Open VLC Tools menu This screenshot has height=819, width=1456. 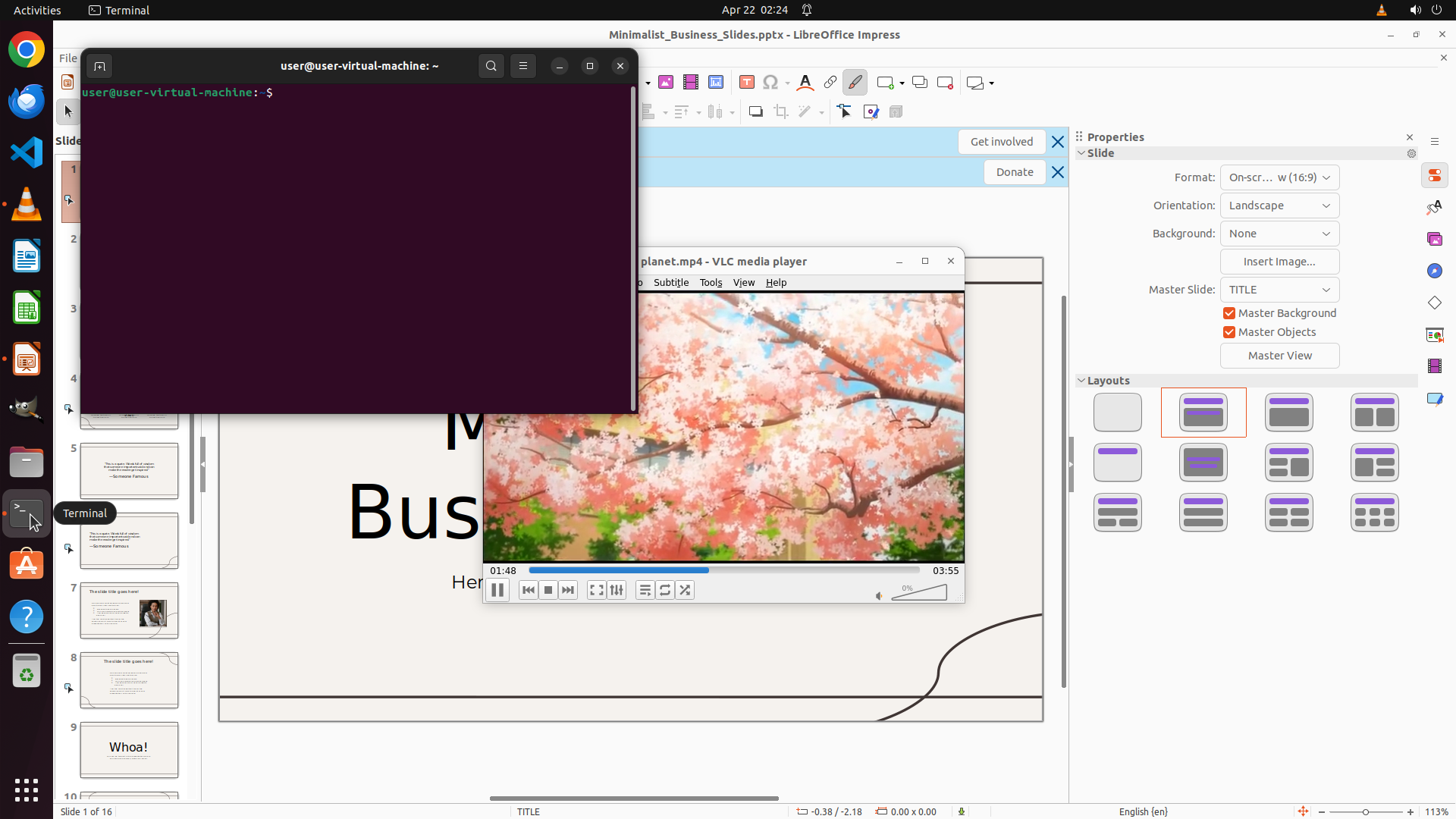pos(711,283)
